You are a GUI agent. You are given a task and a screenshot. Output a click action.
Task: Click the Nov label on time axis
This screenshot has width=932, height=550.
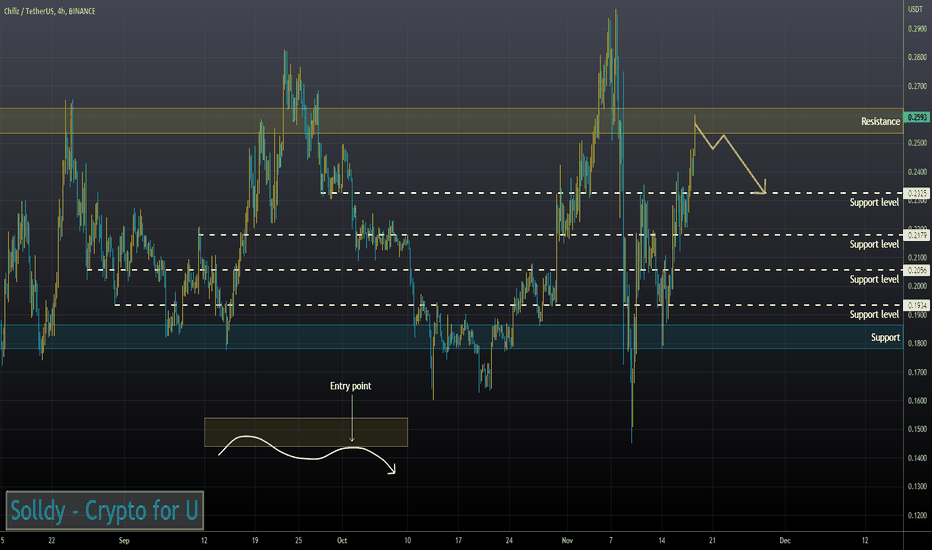[567, 540]
